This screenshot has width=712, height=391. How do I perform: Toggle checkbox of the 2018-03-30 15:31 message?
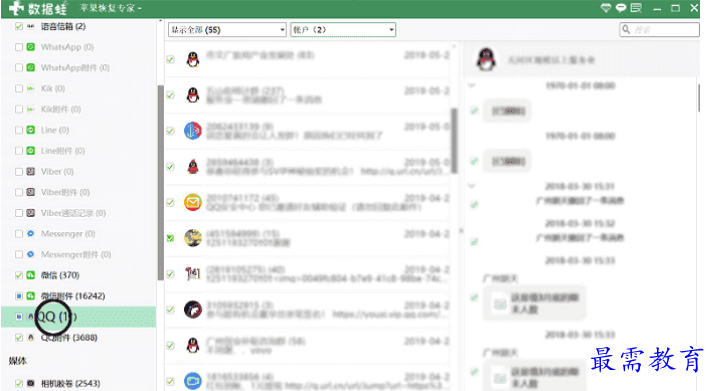point(474,205)
